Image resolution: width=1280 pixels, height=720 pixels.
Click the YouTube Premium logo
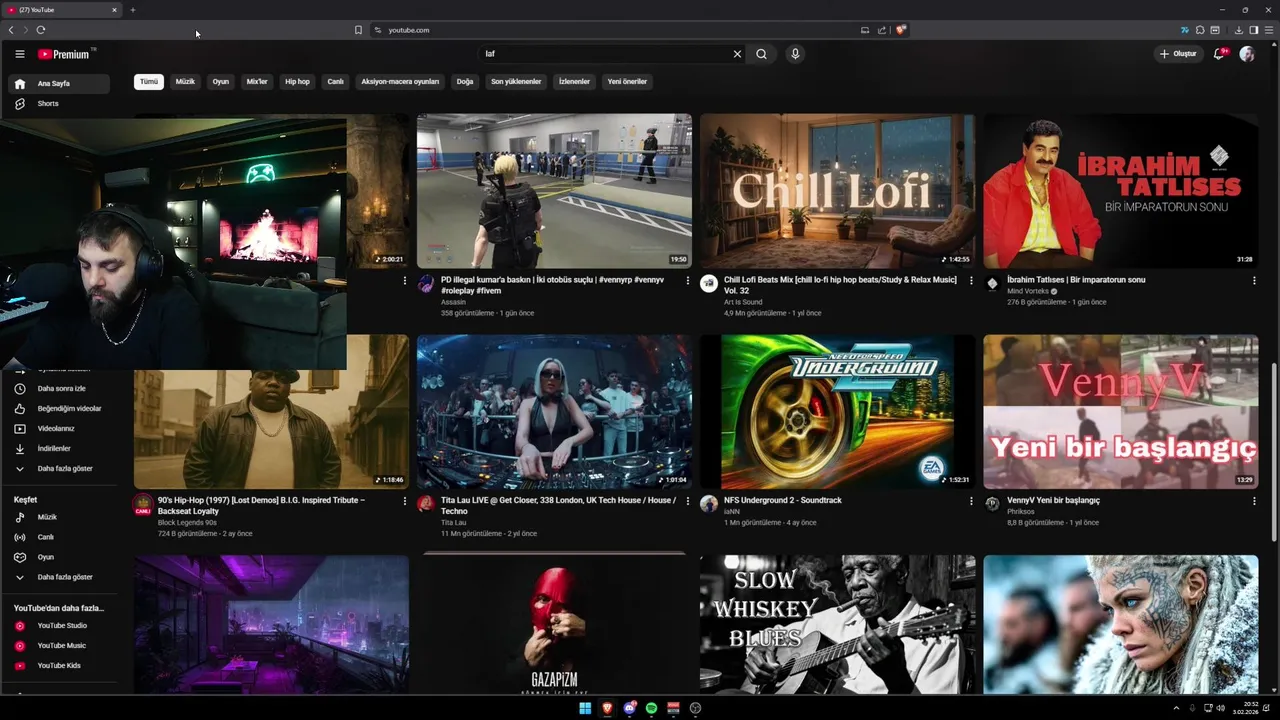coord(64,54)
